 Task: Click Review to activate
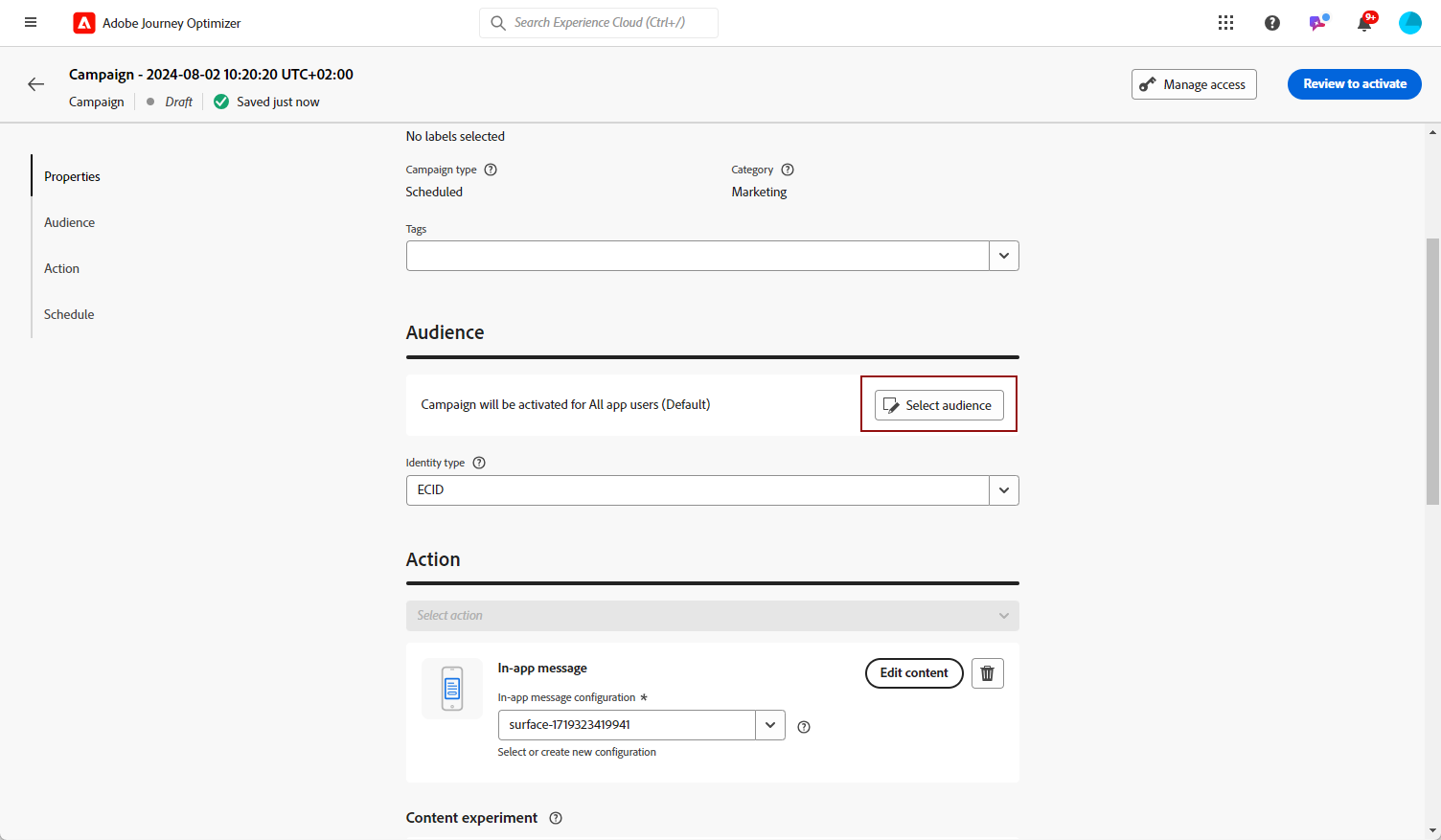[1354, 84]
